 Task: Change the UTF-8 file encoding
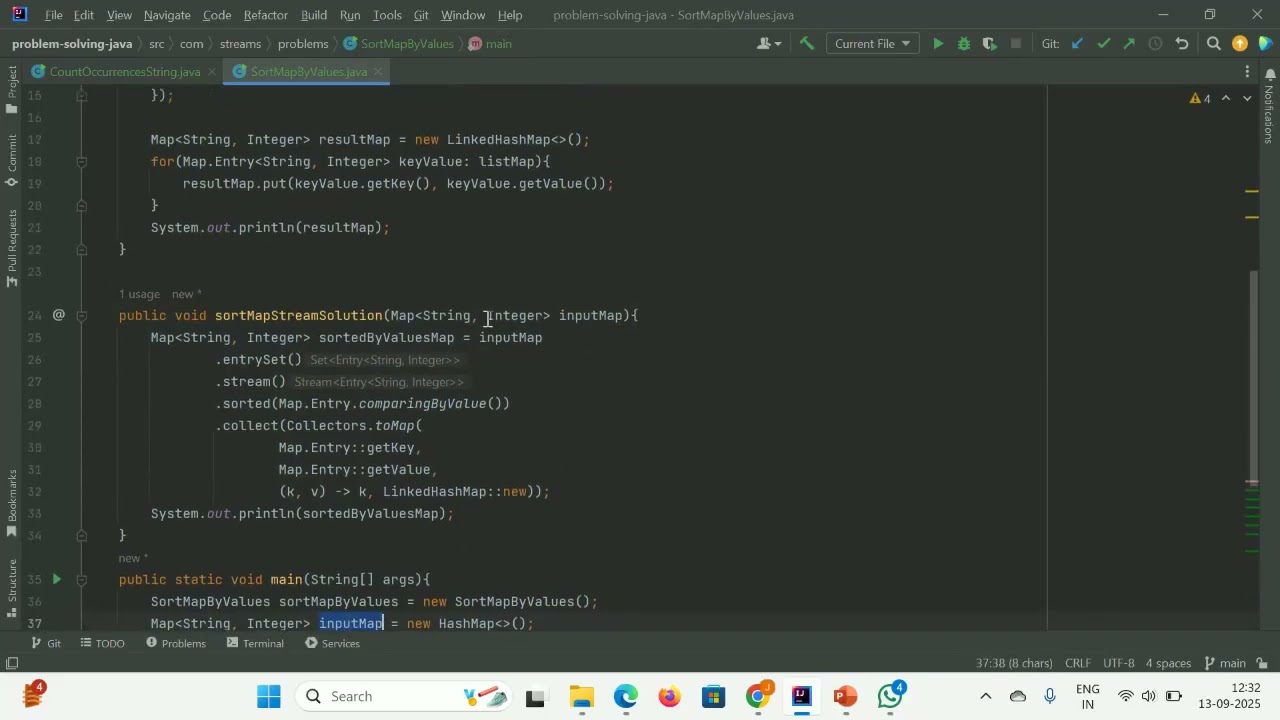(1119, 663)
